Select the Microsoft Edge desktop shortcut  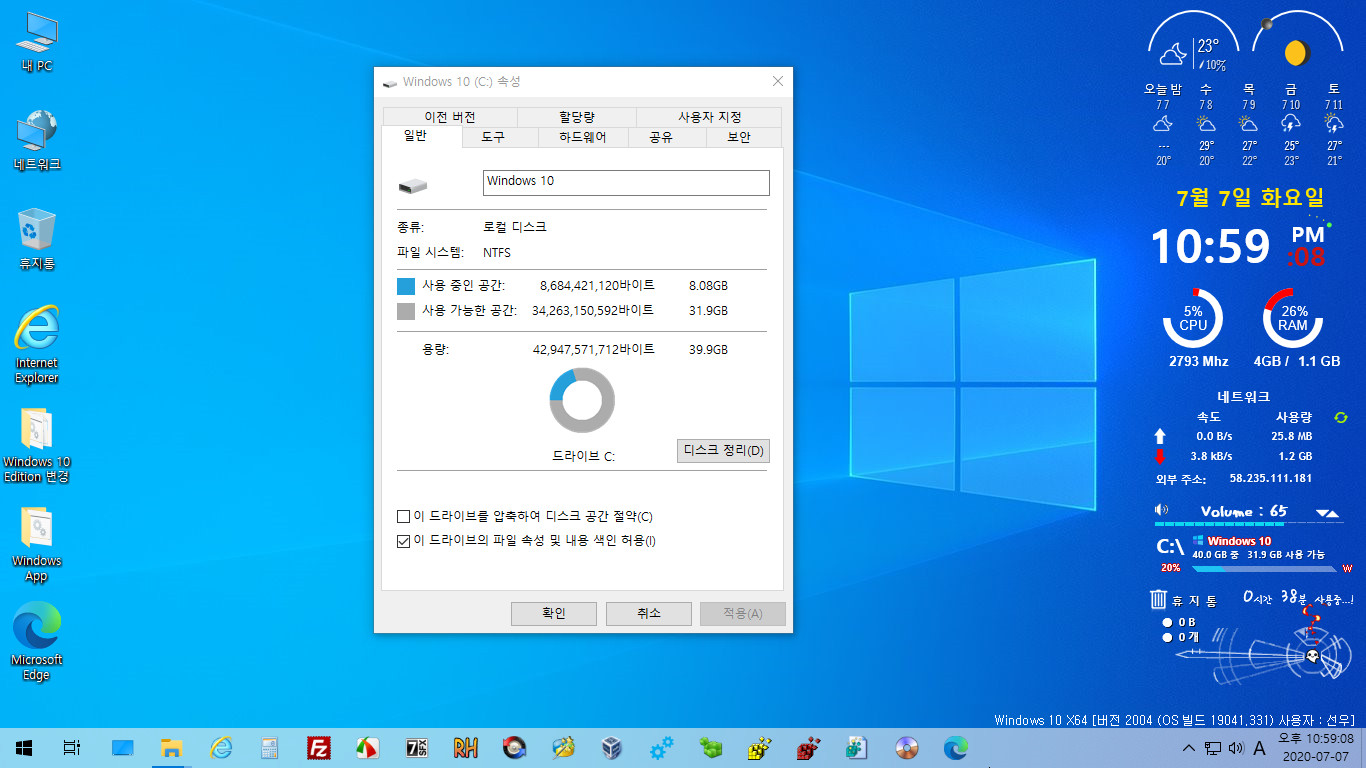[x=37, y=642]
